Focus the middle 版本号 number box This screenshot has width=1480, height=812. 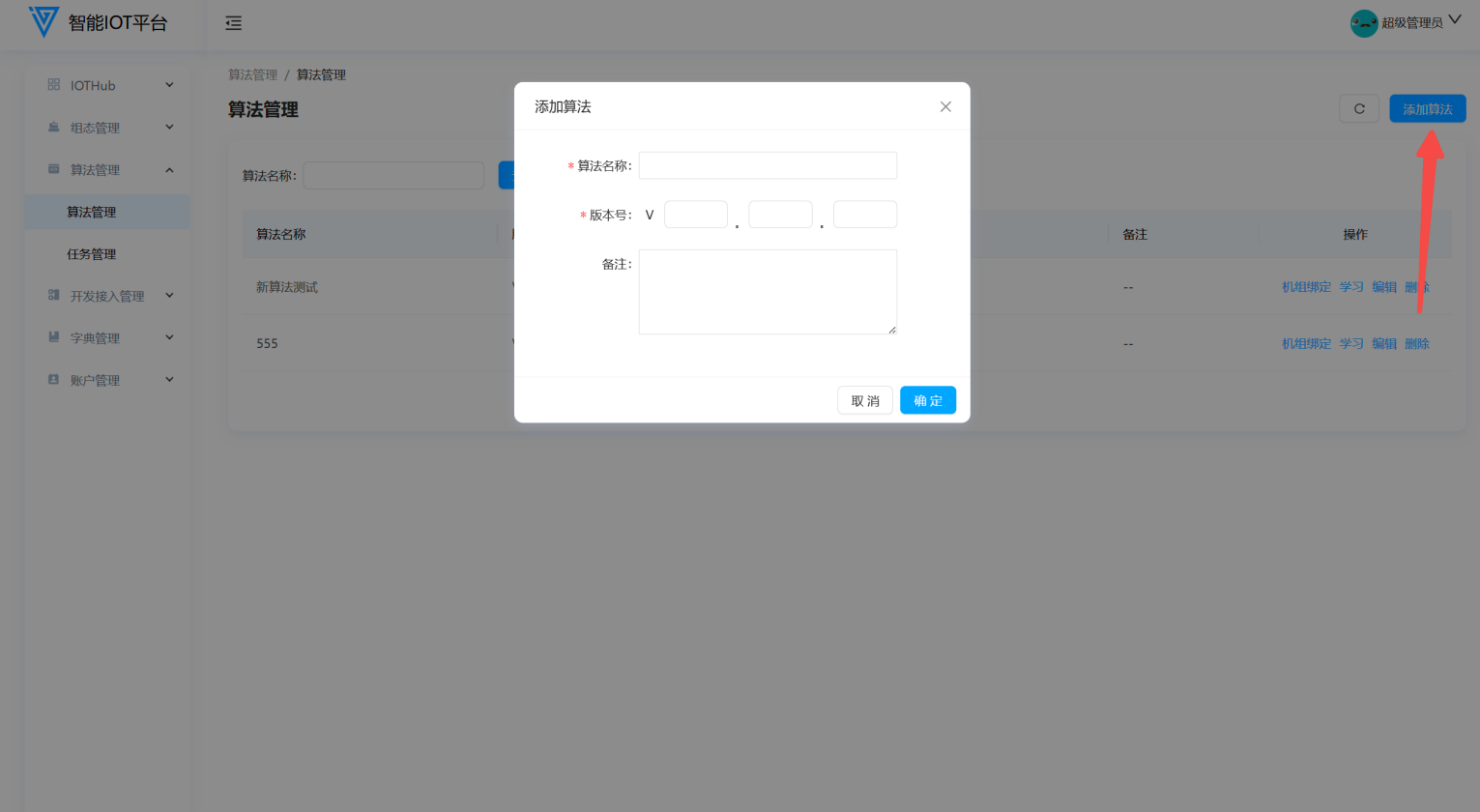click(780, 215)
